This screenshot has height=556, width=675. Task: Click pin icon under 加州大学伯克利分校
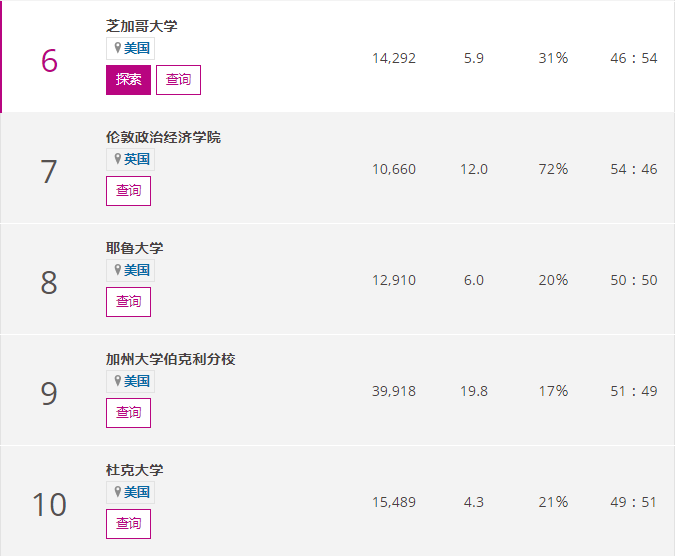coord(117,381)
